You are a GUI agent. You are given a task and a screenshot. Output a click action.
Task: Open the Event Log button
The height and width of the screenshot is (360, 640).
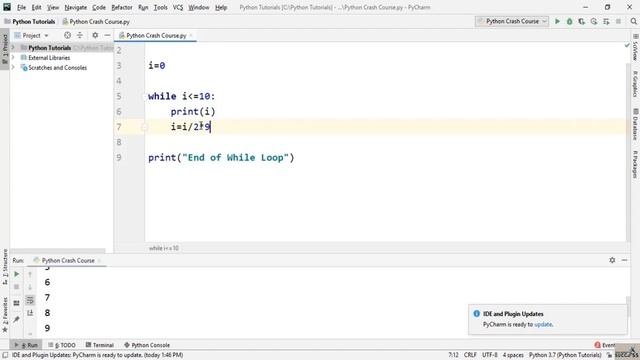click(605, 345)
